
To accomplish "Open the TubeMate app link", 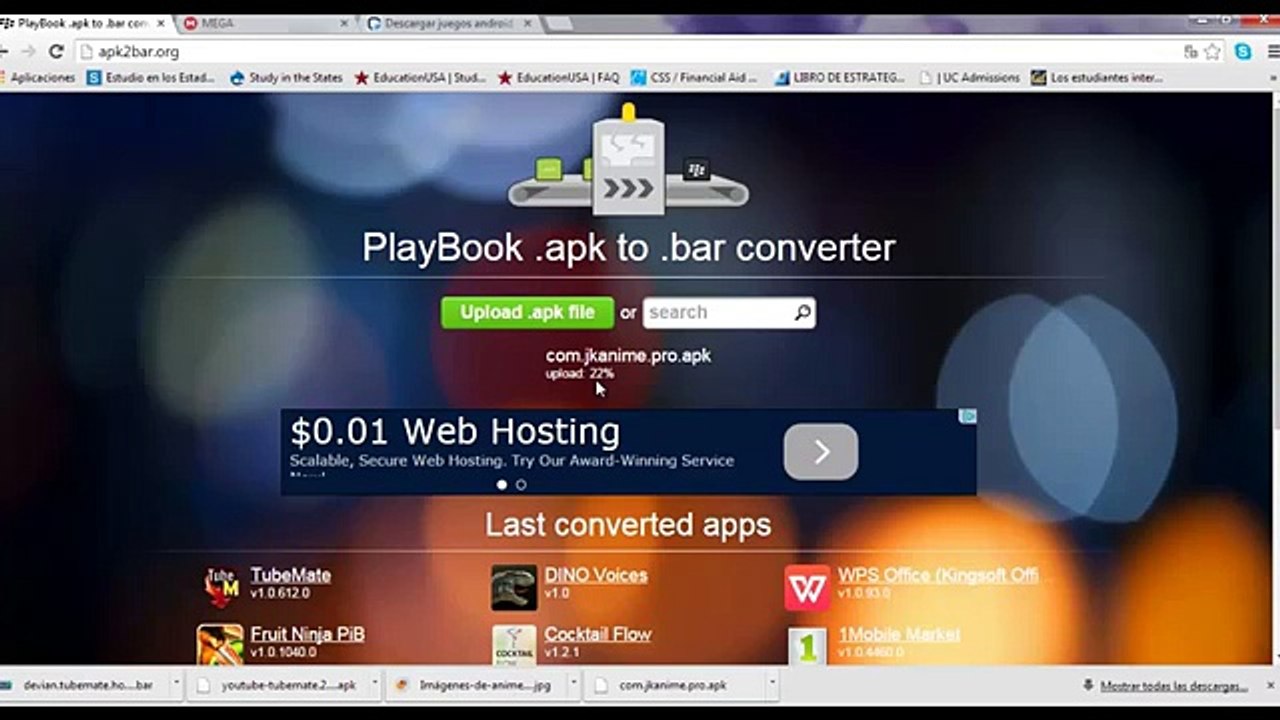I will (291, 575).
